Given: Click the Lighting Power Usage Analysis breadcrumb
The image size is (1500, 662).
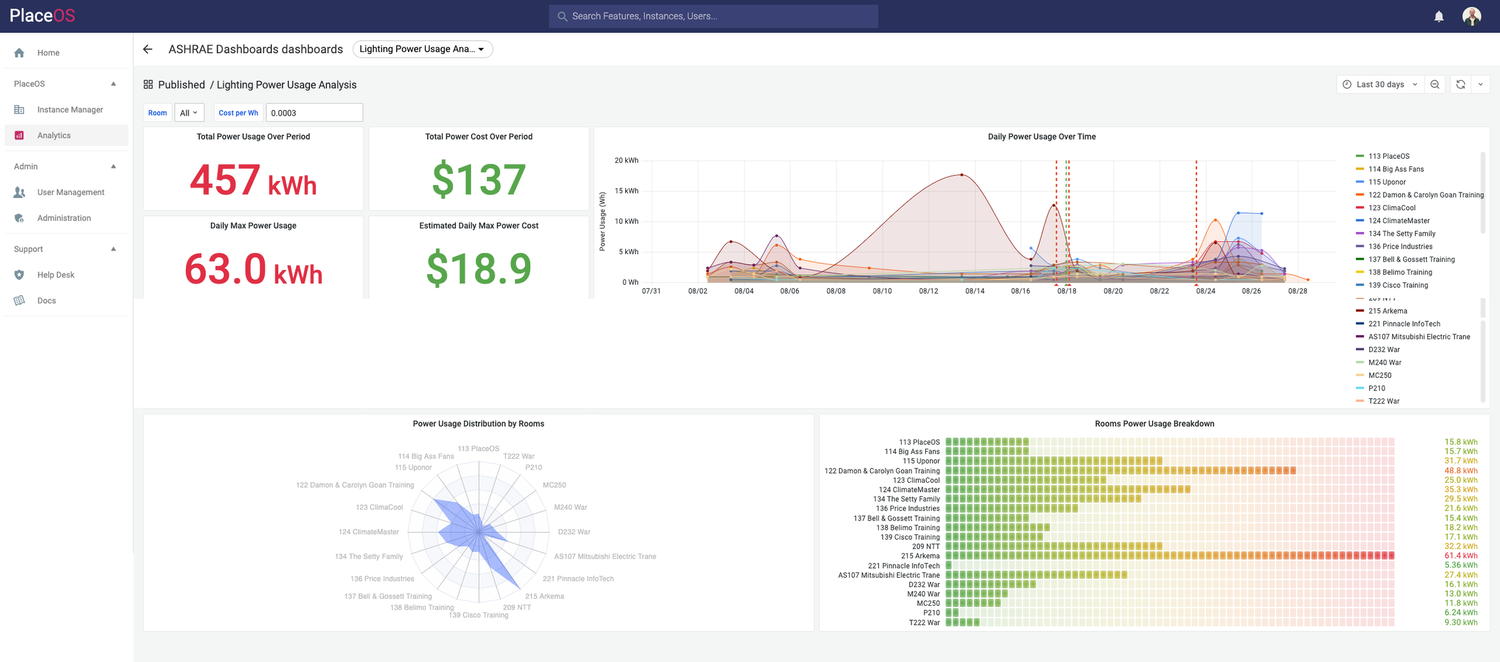Looking at the screenshot, I should point(286,85).
